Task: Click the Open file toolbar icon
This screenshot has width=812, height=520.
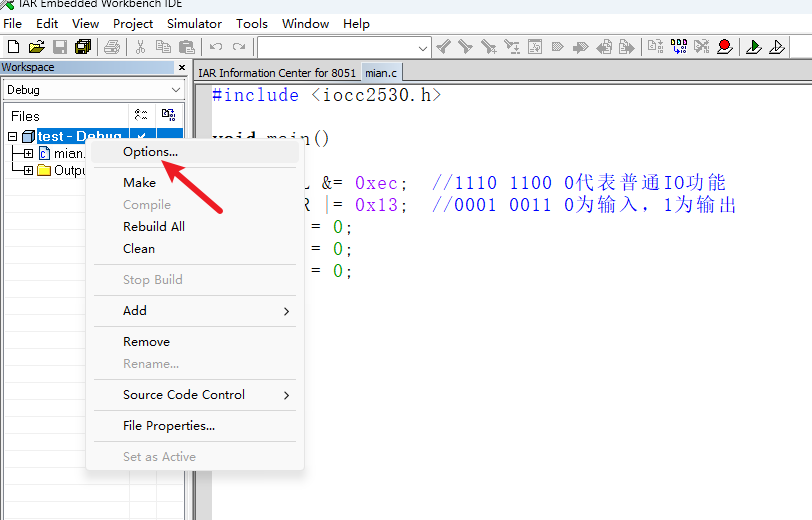Action: (36, 47)
